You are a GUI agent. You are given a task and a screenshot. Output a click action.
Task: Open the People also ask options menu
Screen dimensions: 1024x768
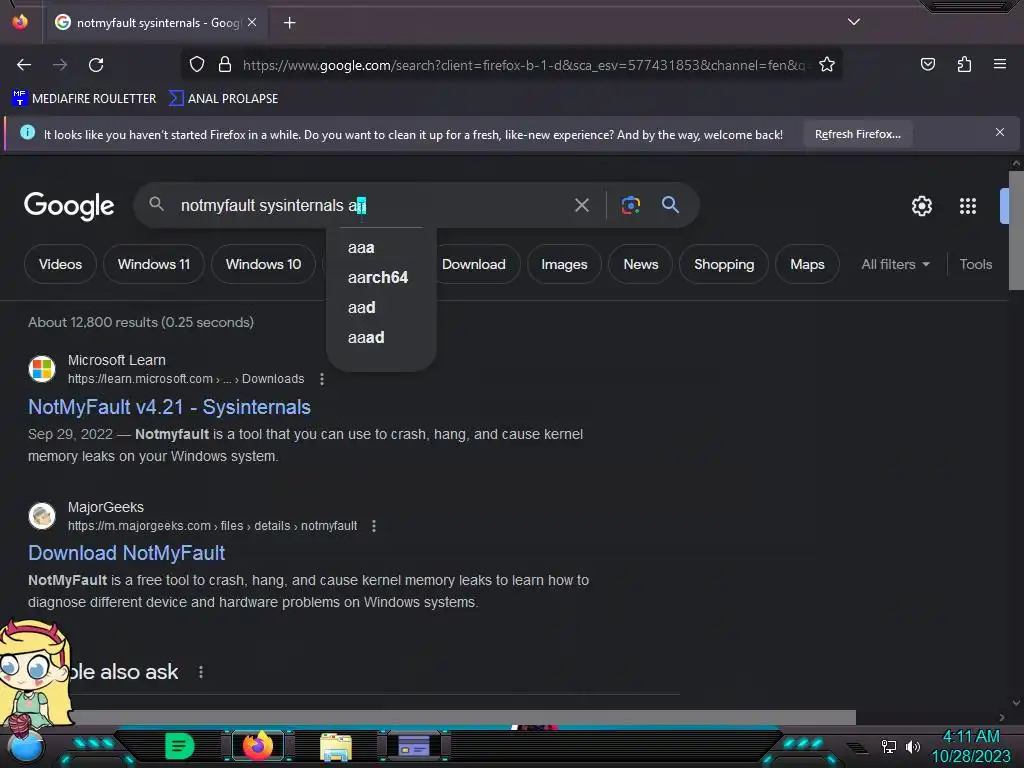point(200,672)
